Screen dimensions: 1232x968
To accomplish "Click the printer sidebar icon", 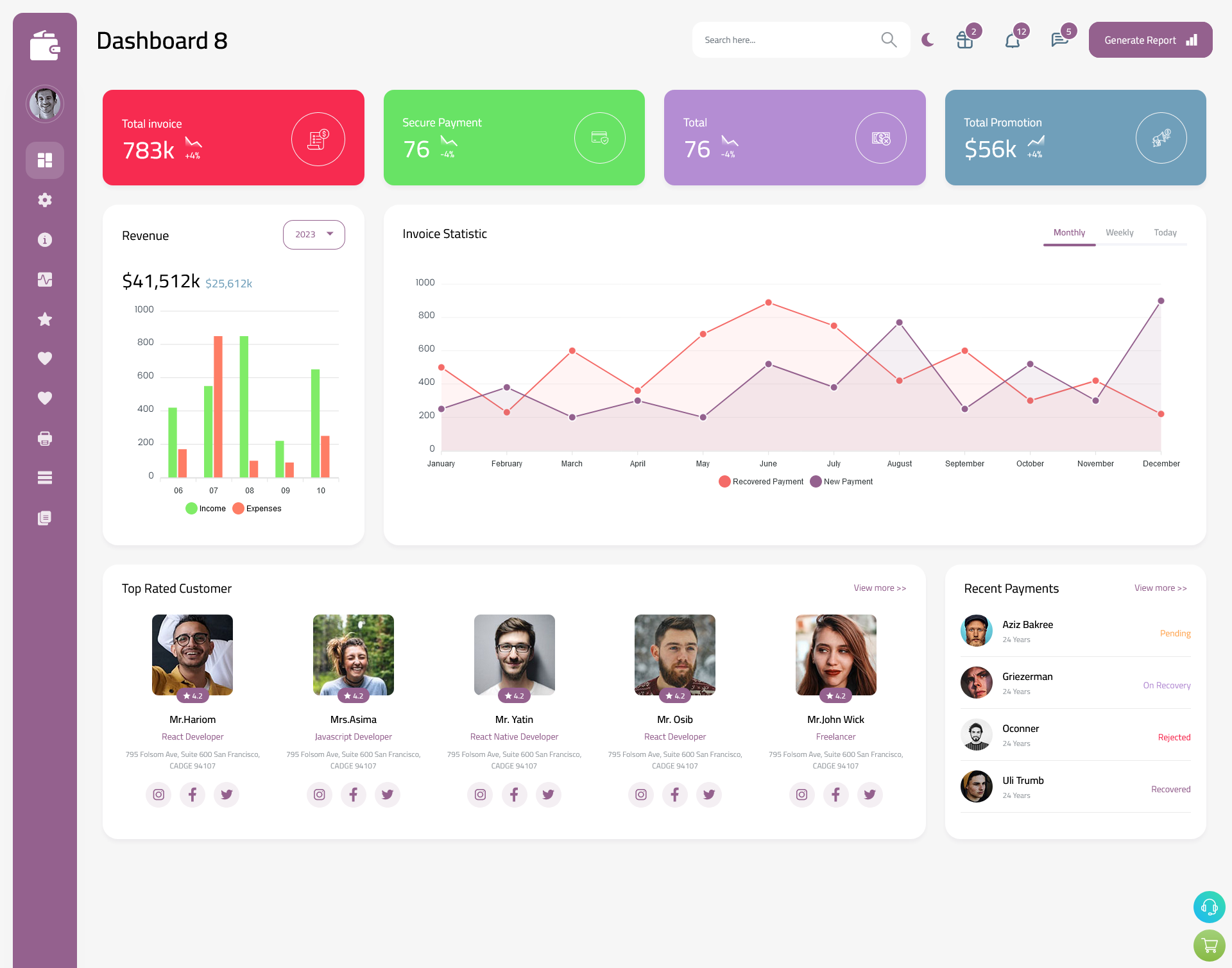I will point(44,438).
